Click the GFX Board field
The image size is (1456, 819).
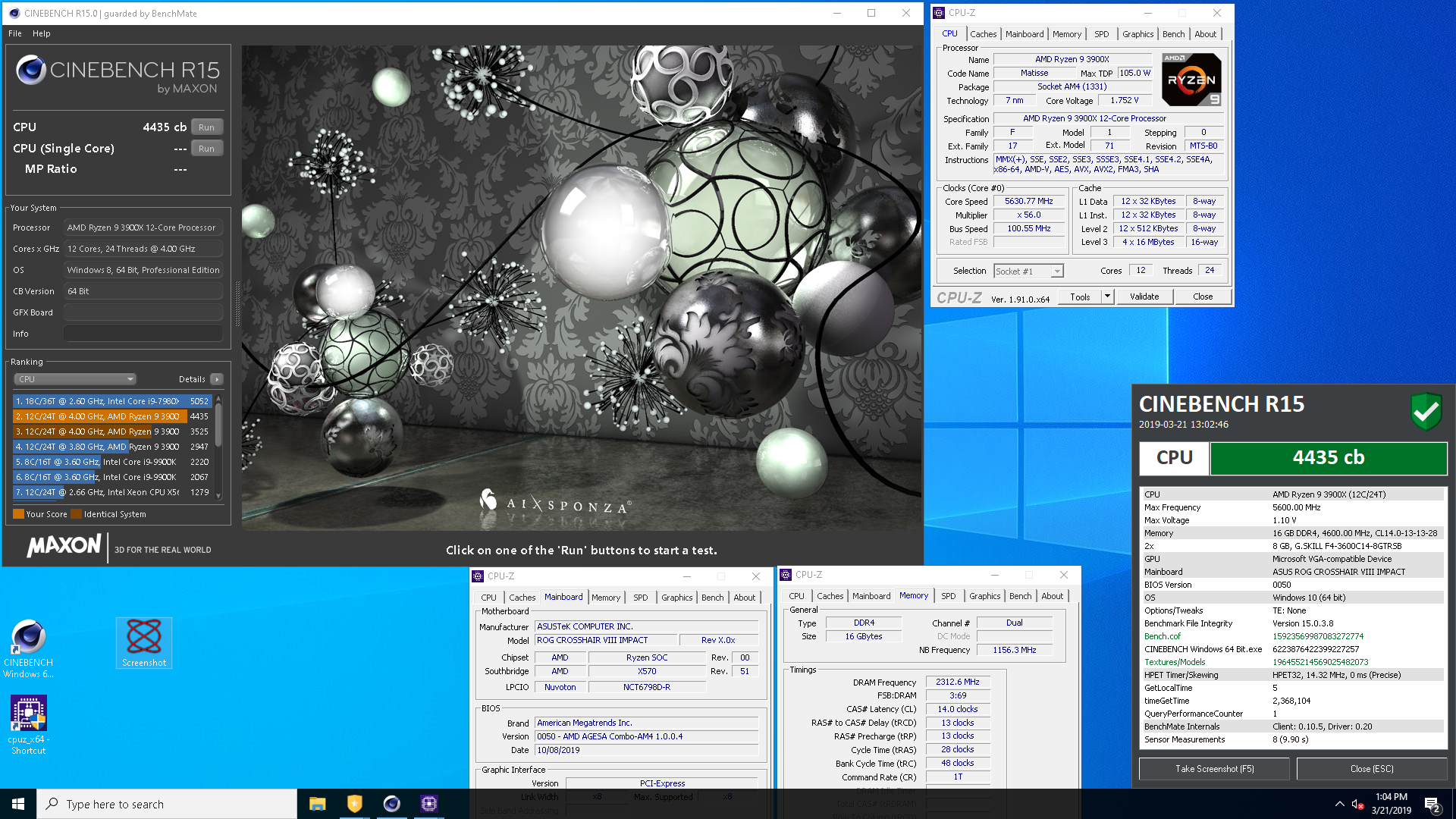143,312
